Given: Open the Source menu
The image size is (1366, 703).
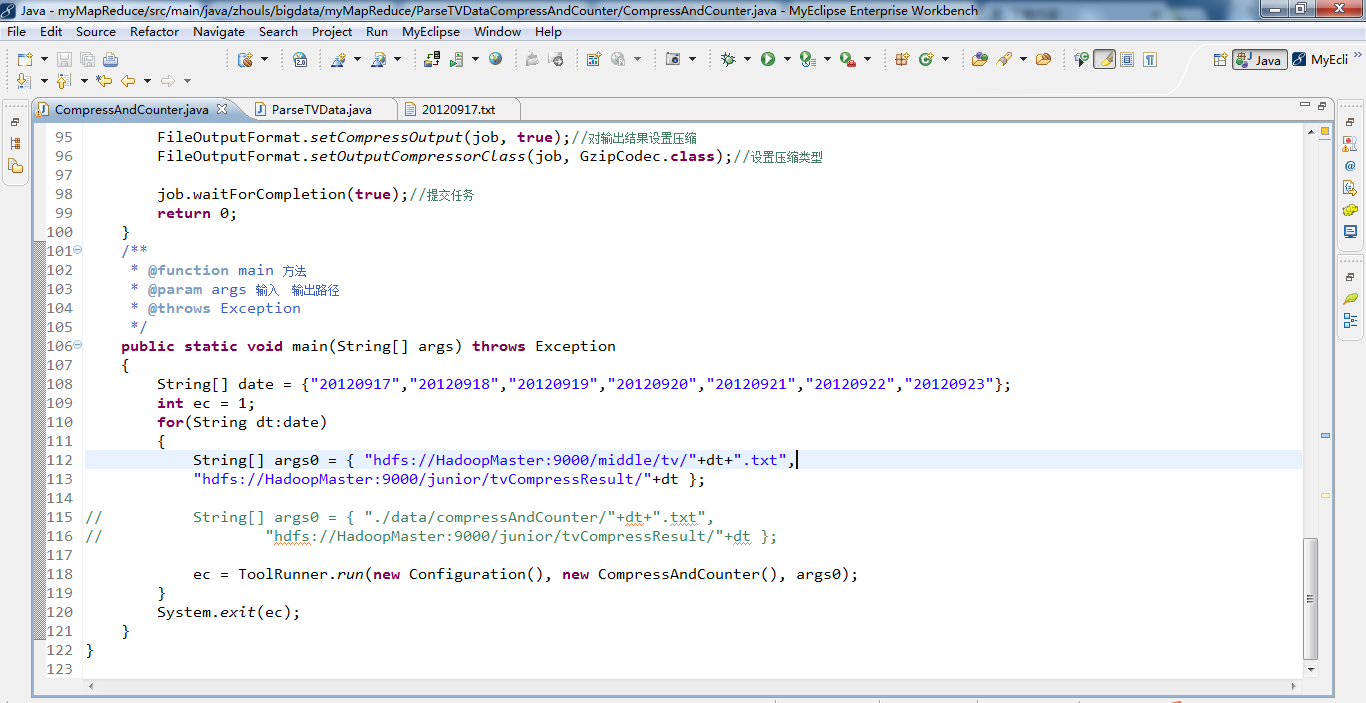Looking at the screenshot, I should pyautogui.click(x=96, y=32).
